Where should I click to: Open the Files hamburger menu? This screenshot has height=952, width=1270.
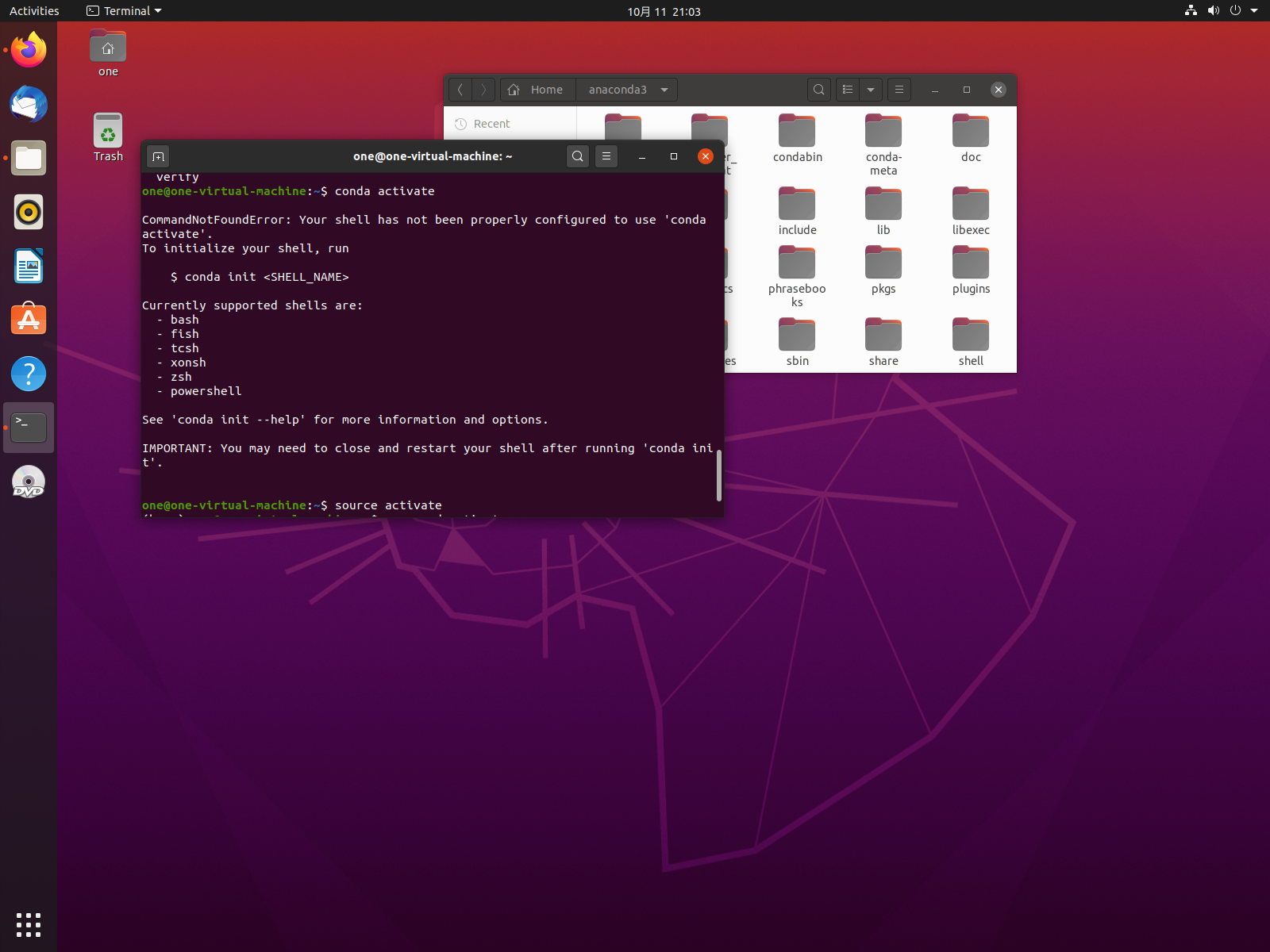click(899, 90)
